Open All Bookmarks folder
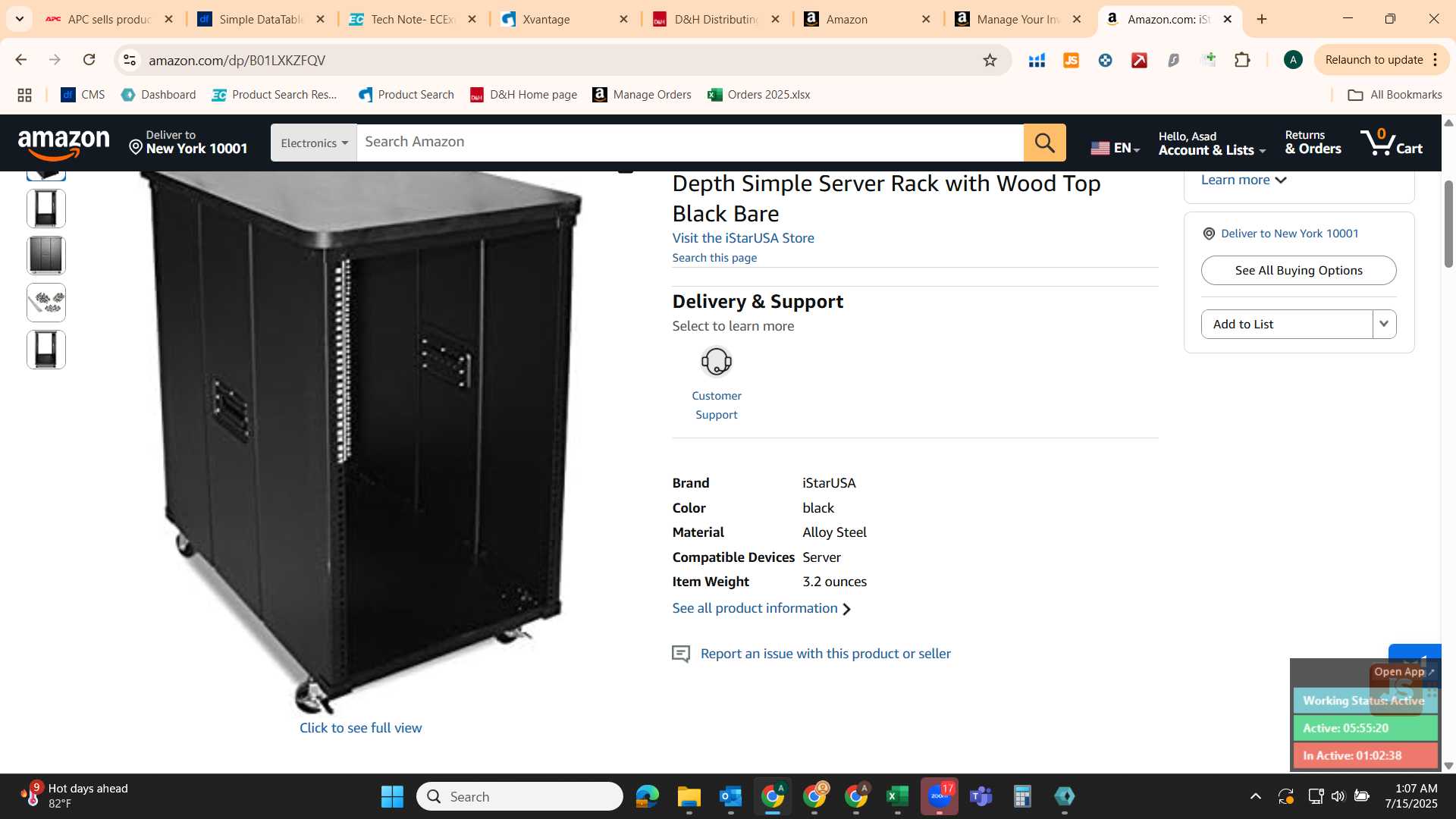 click(1395, 95)
